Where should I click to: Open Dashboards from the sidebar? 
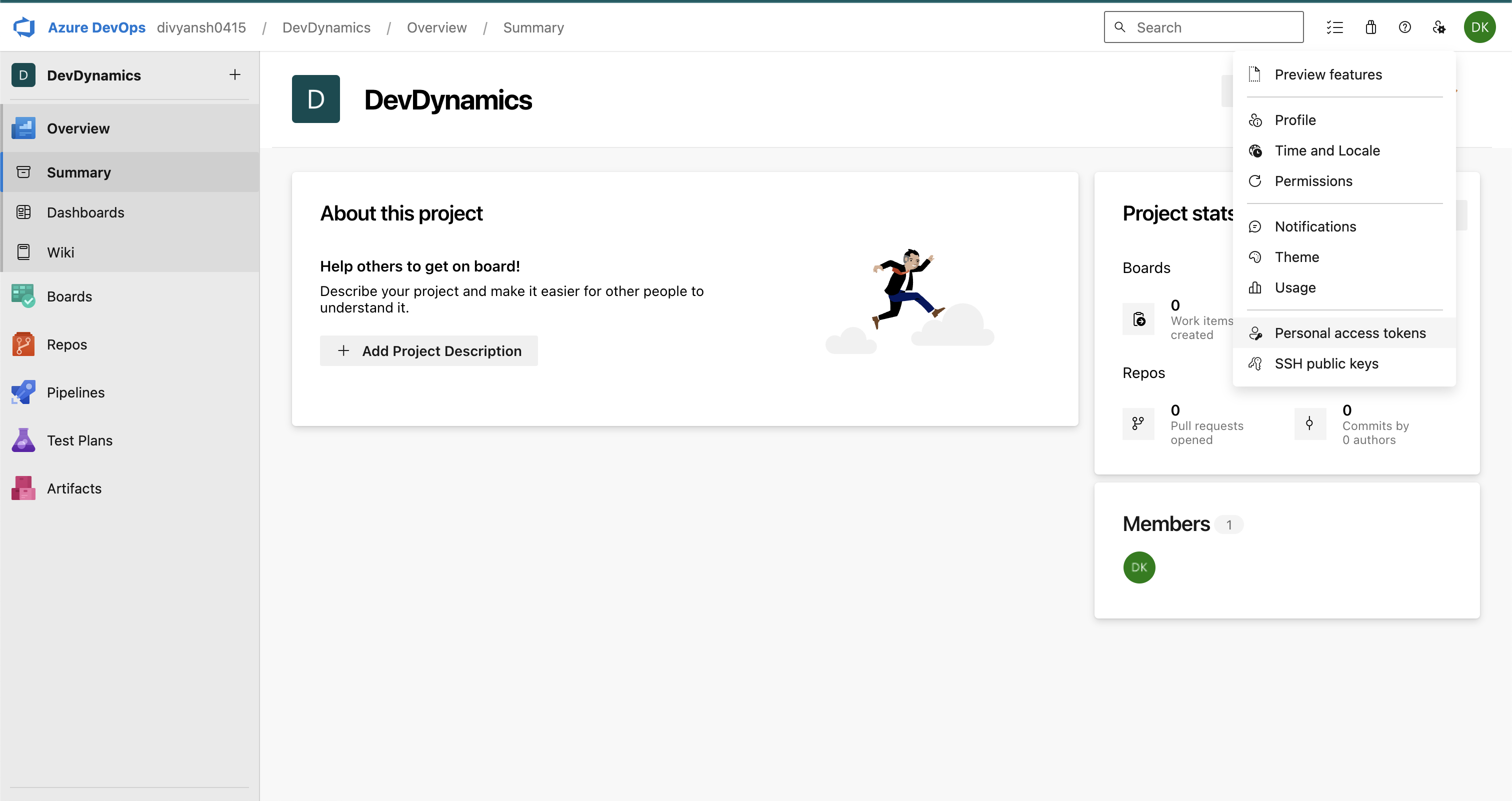(x=130, y=212)
